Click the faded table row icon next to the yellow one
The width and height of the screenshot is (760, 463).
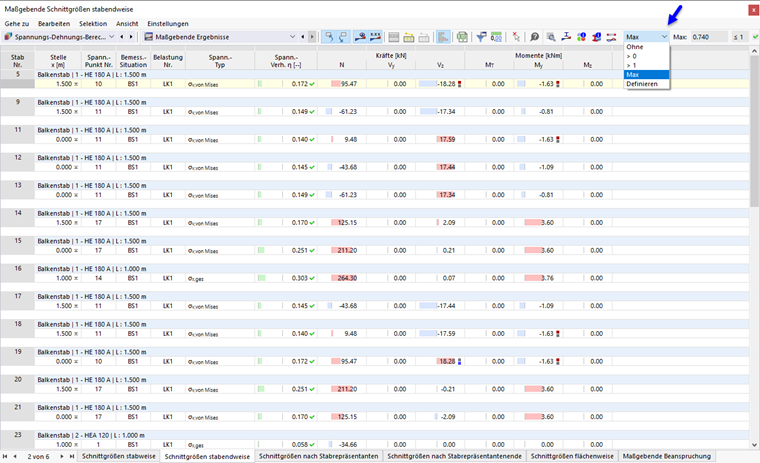[x=424, y=37]
